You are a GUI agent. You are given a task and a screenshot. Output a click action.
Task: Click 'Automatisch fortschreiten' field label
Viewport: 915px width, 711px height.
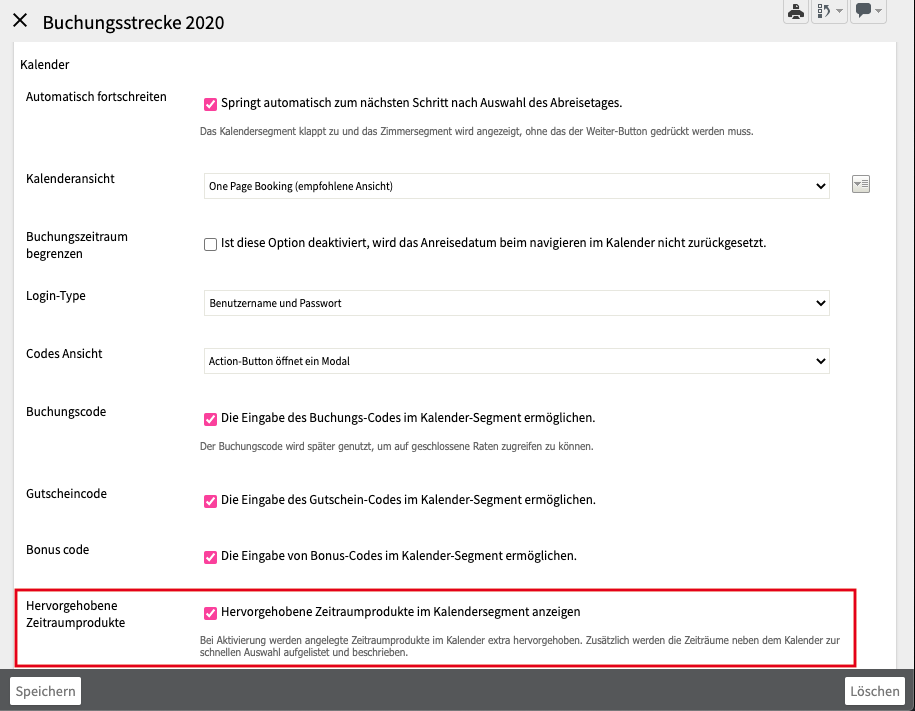(96, 97)
